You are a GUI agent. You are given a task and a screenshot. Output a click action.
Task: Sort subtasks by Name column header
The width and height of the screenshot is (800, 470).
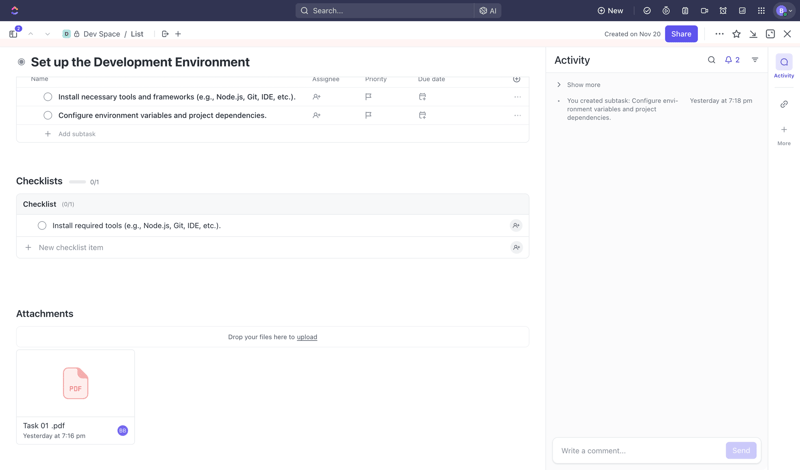[39, 79]
